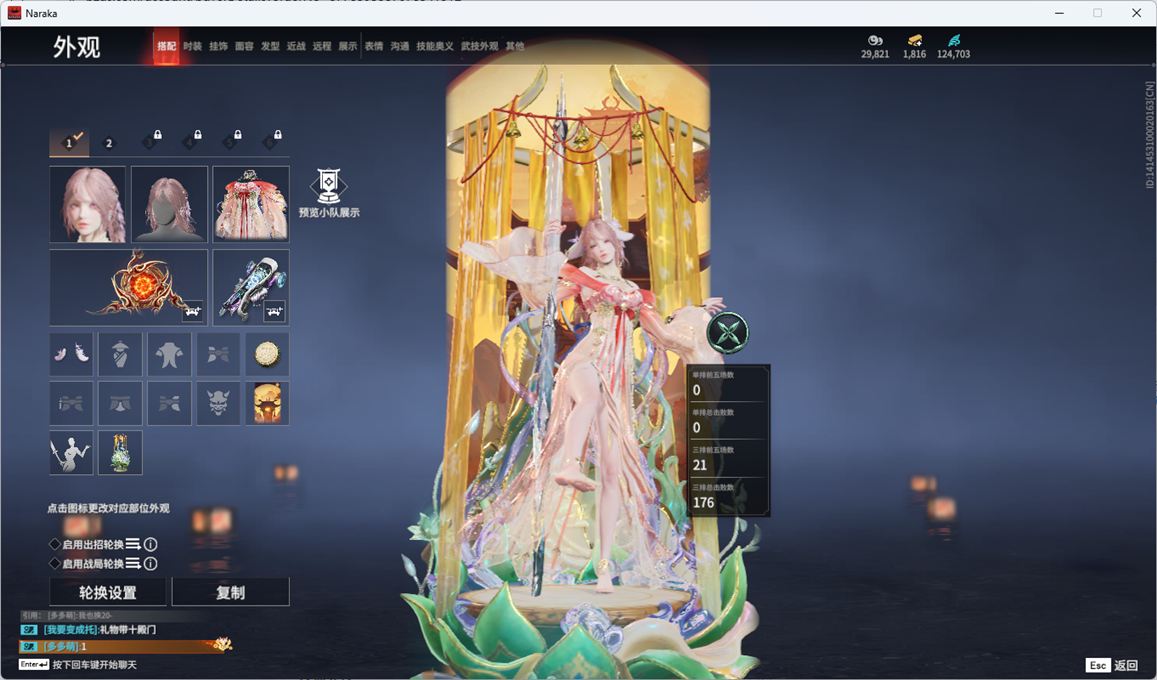Switch to the 表情 tab
1157x680 pixels.
pyautogui.click(x=374, y=46)
